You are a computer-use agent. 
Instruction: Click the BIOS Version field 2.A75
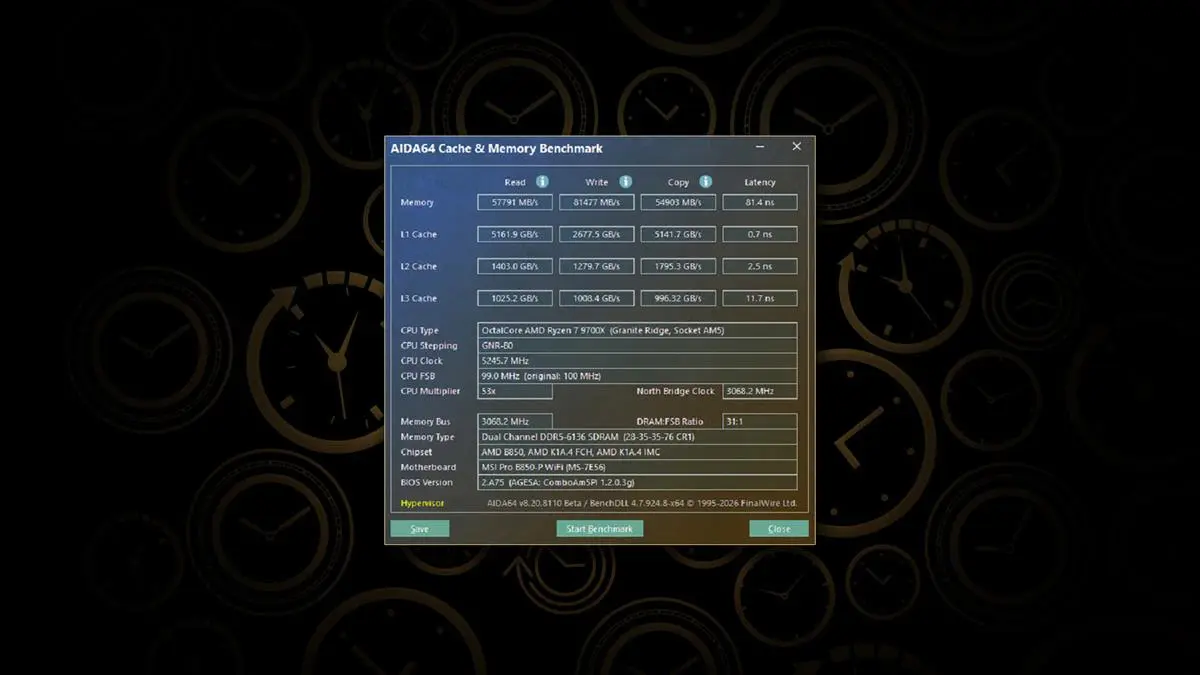tap(637, 482)
